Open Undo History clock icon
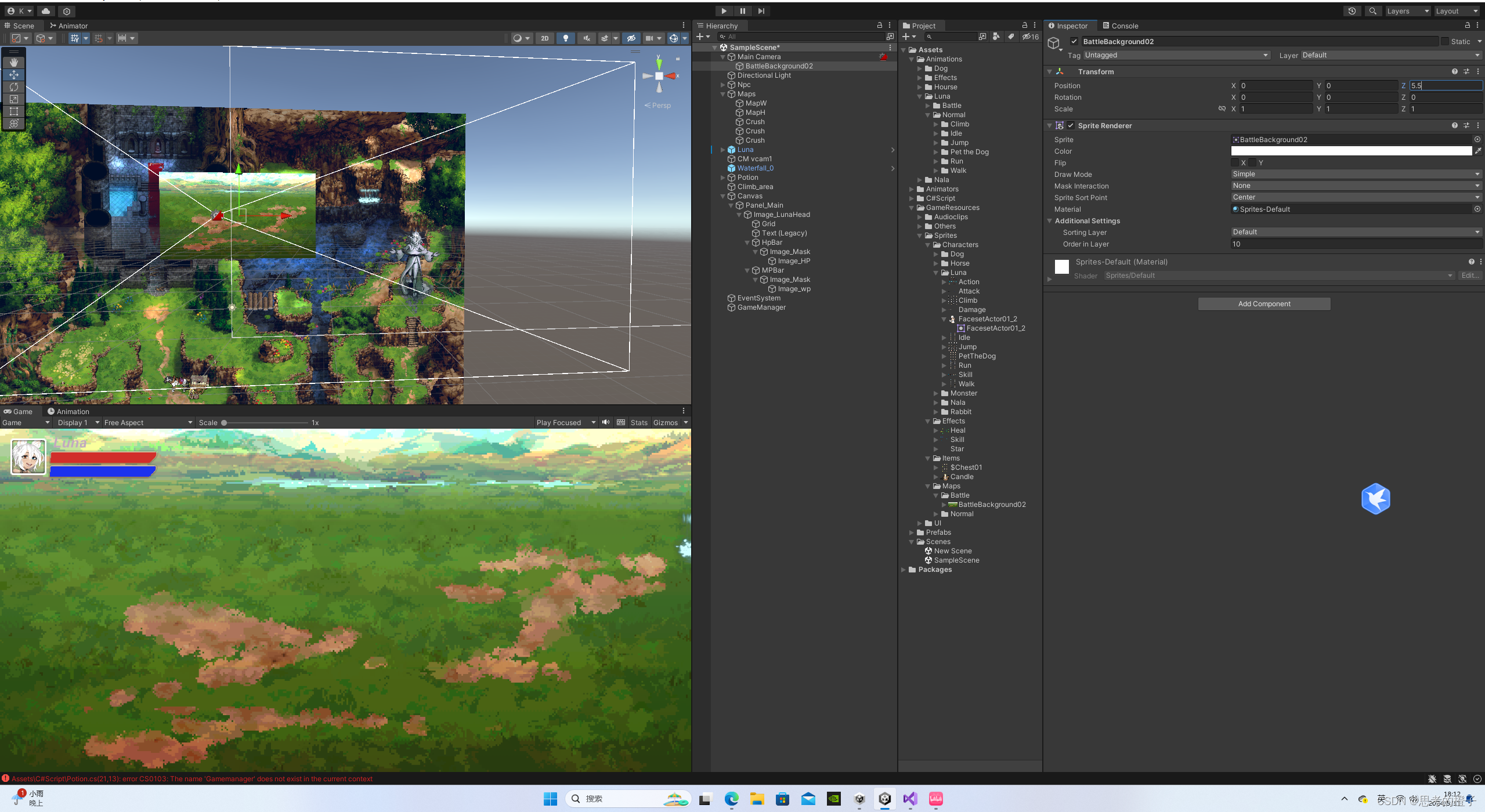 1352,11
